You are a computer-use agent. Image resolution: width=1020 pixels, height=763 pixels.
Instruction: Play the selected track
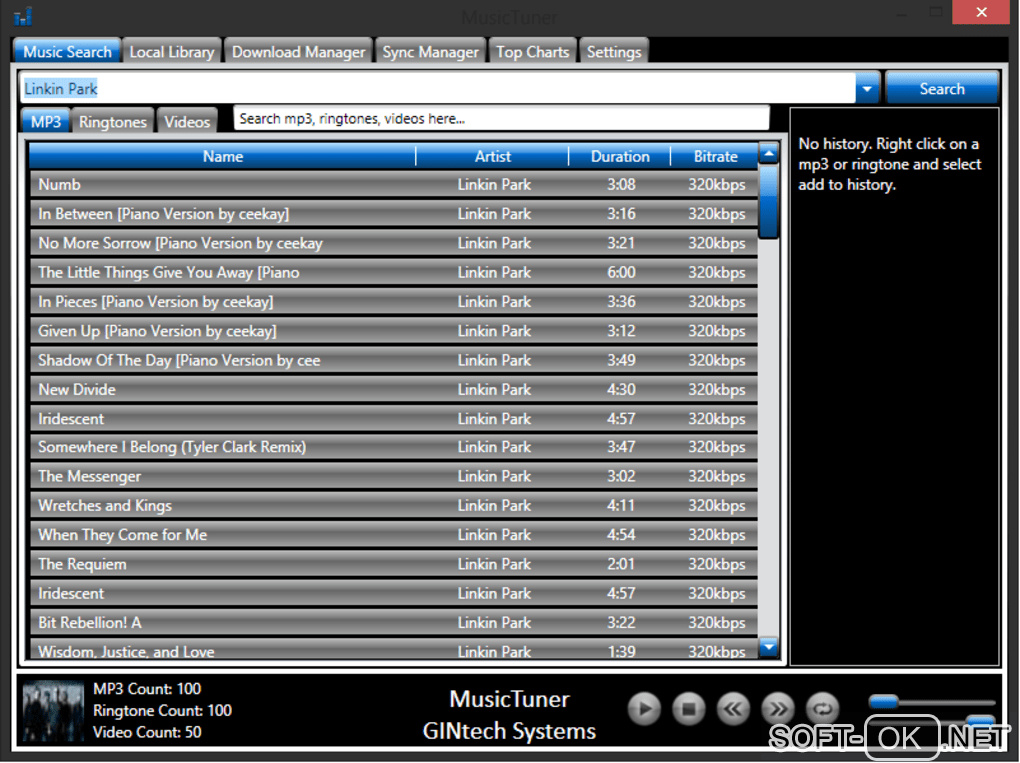tap(644, 709)
